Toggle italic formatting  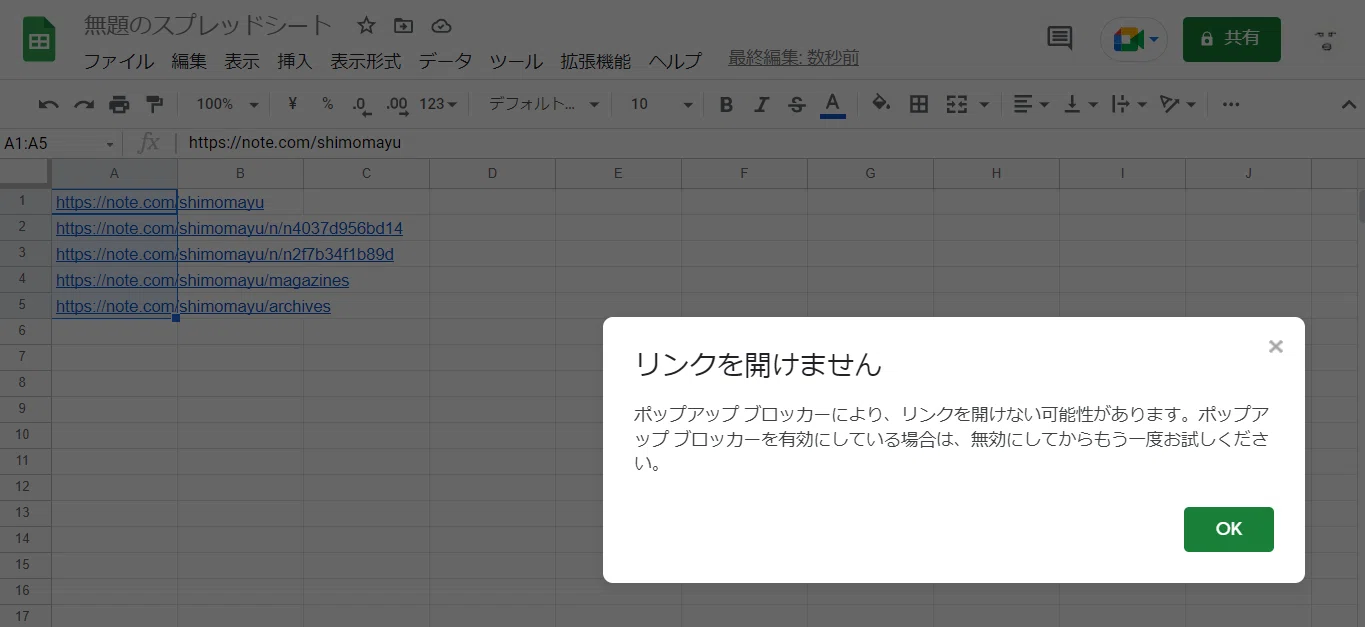pos(762,104)
